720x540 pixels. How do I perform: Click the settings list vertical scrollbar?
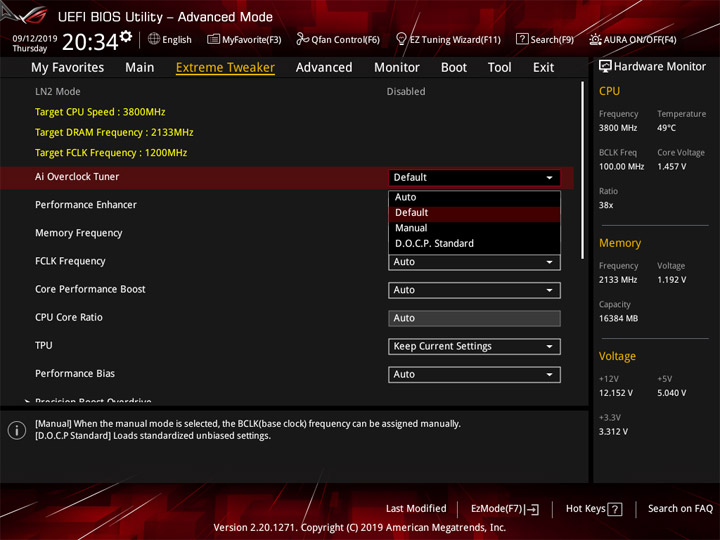pyautogui.click(x=583, y=170)
